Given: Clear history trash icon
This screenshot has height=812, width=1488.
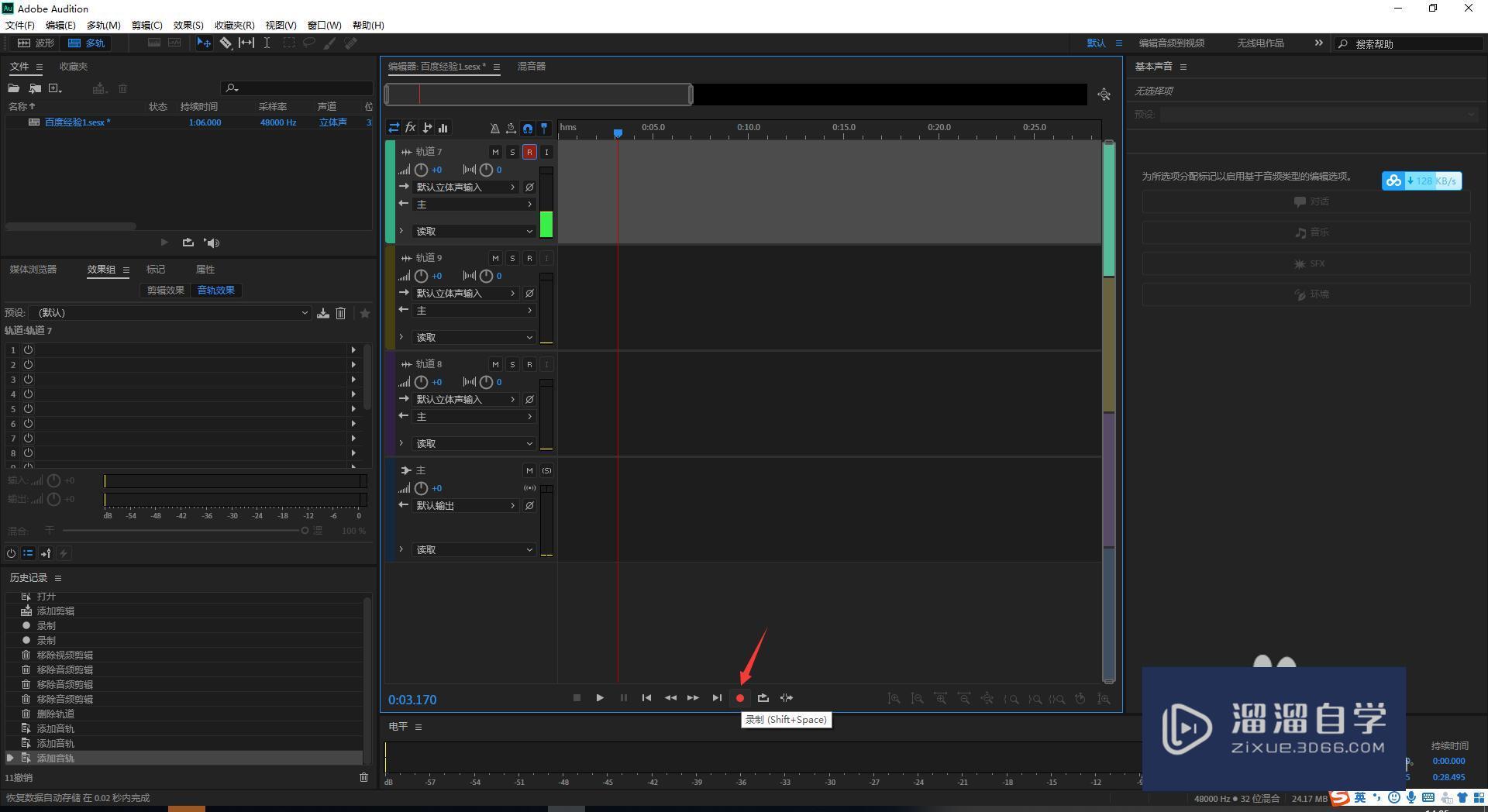Looking at the screenshot, I should (x=363, y=777).
